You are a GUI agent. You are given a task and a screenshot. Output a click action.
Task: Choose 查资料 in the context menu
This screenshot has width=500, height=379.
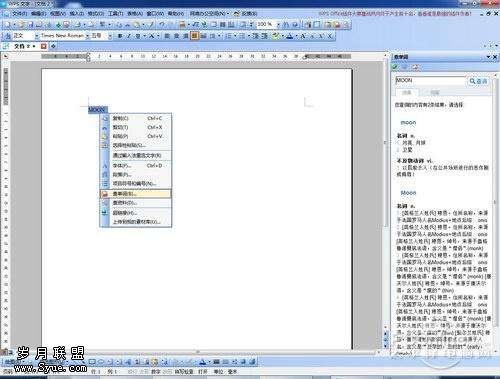(x=136, y=203)
